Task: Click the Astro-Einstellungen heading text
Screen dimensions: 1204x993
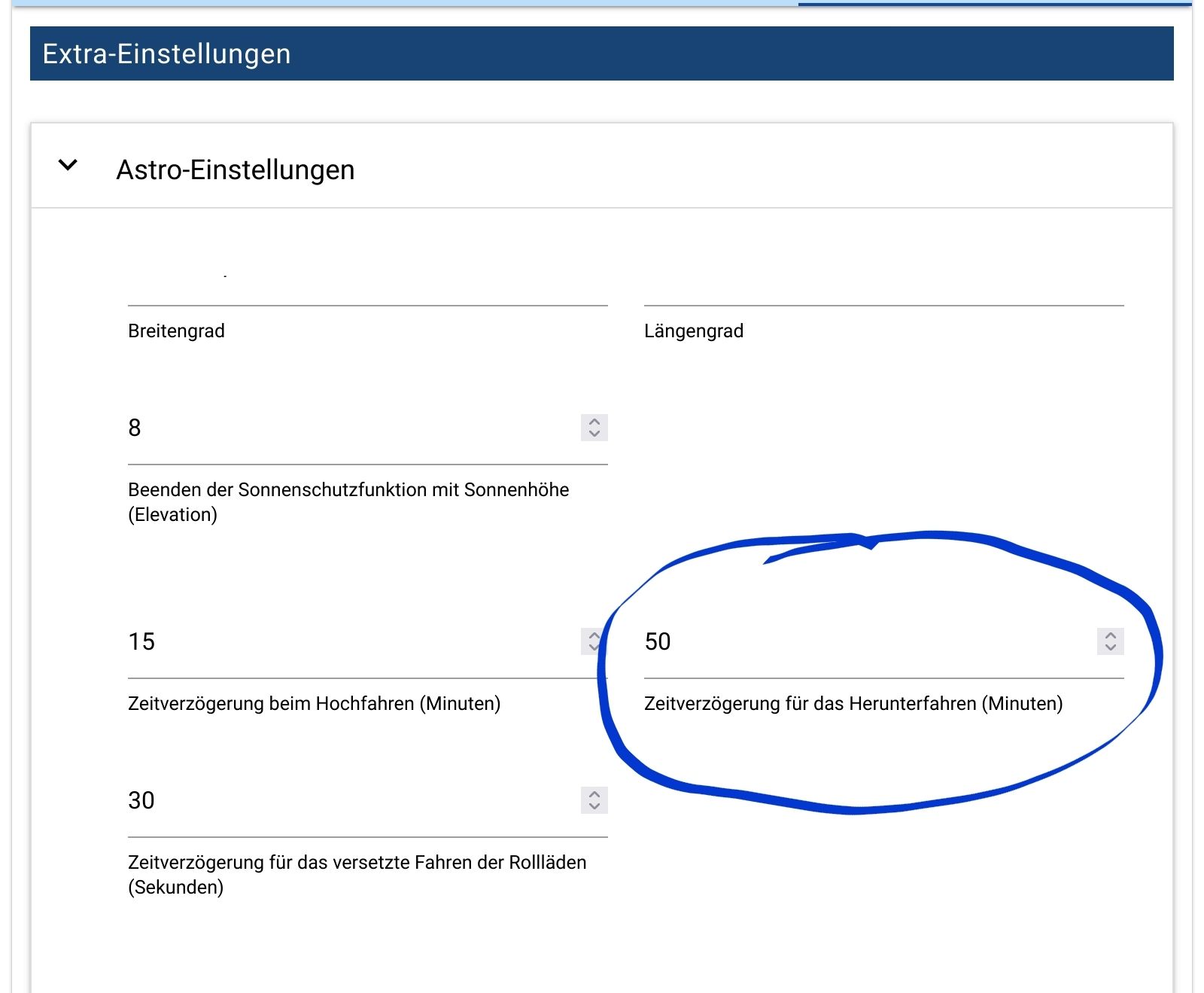Action: 235,170
